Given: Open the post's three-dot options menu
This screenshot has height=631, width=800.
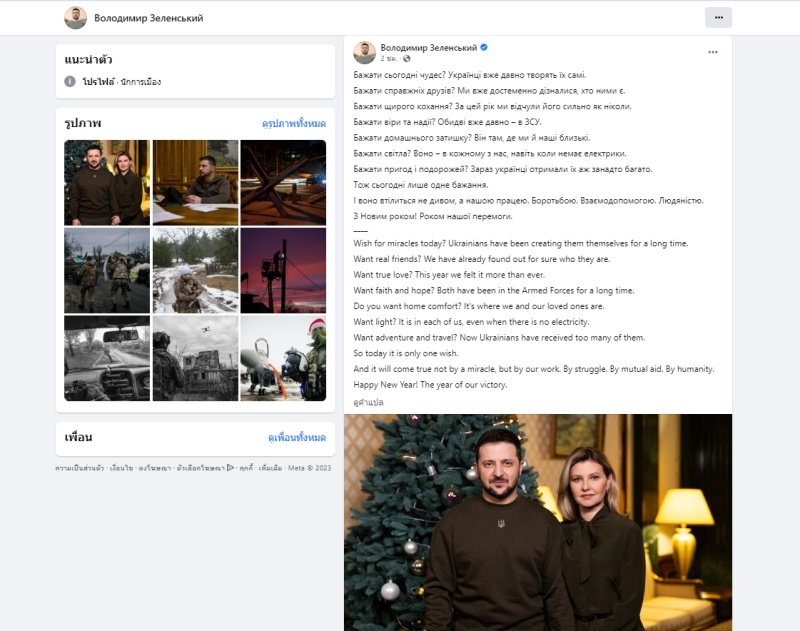Looking at the screenshot, I should point(713,52).
